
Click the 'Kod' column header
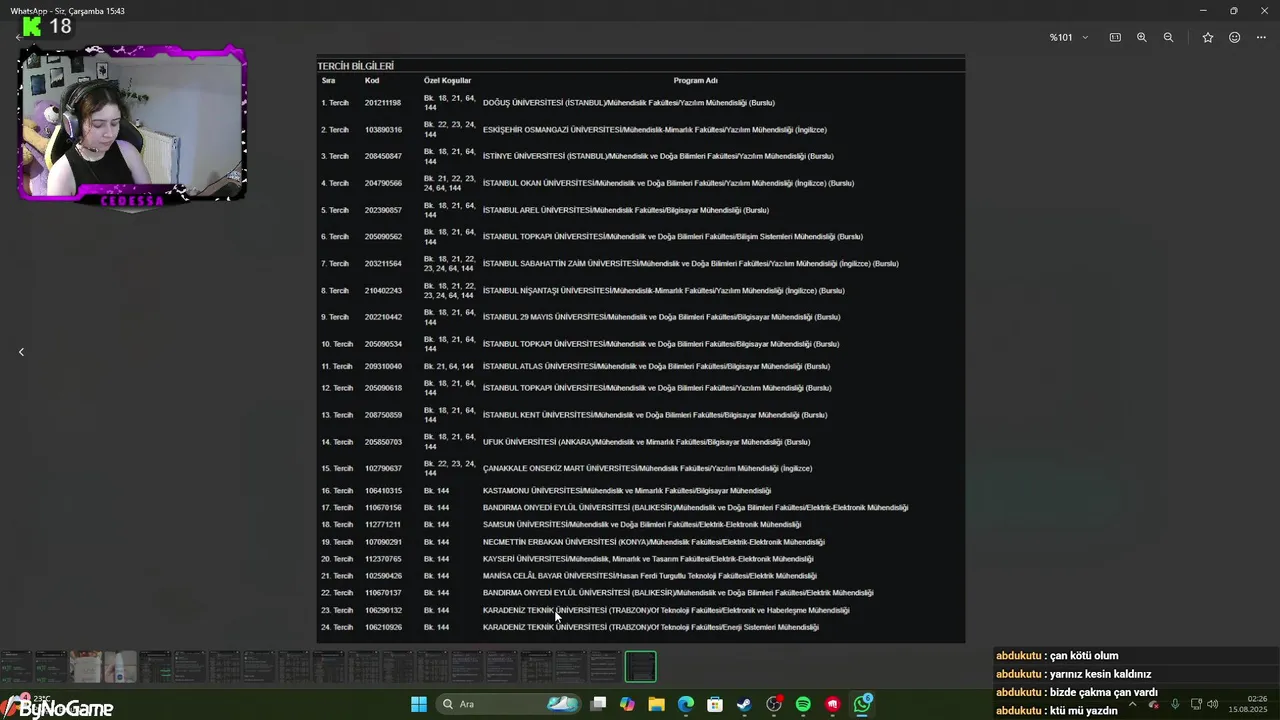(x=372, y=80)
